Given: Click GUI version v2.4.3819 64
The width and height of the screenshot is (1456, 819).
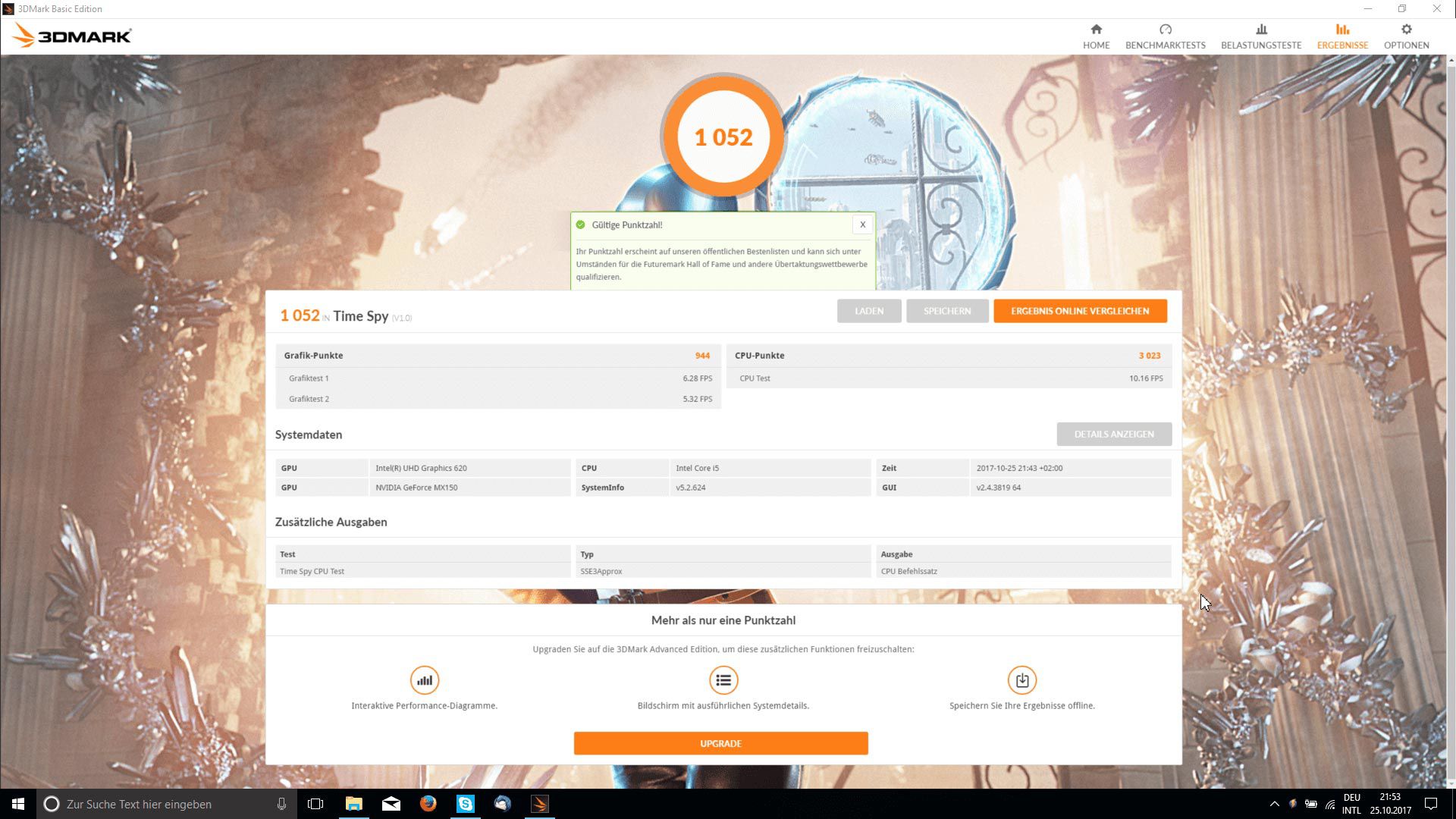Looking at the screenshot, I should [x=1070, y=488].
